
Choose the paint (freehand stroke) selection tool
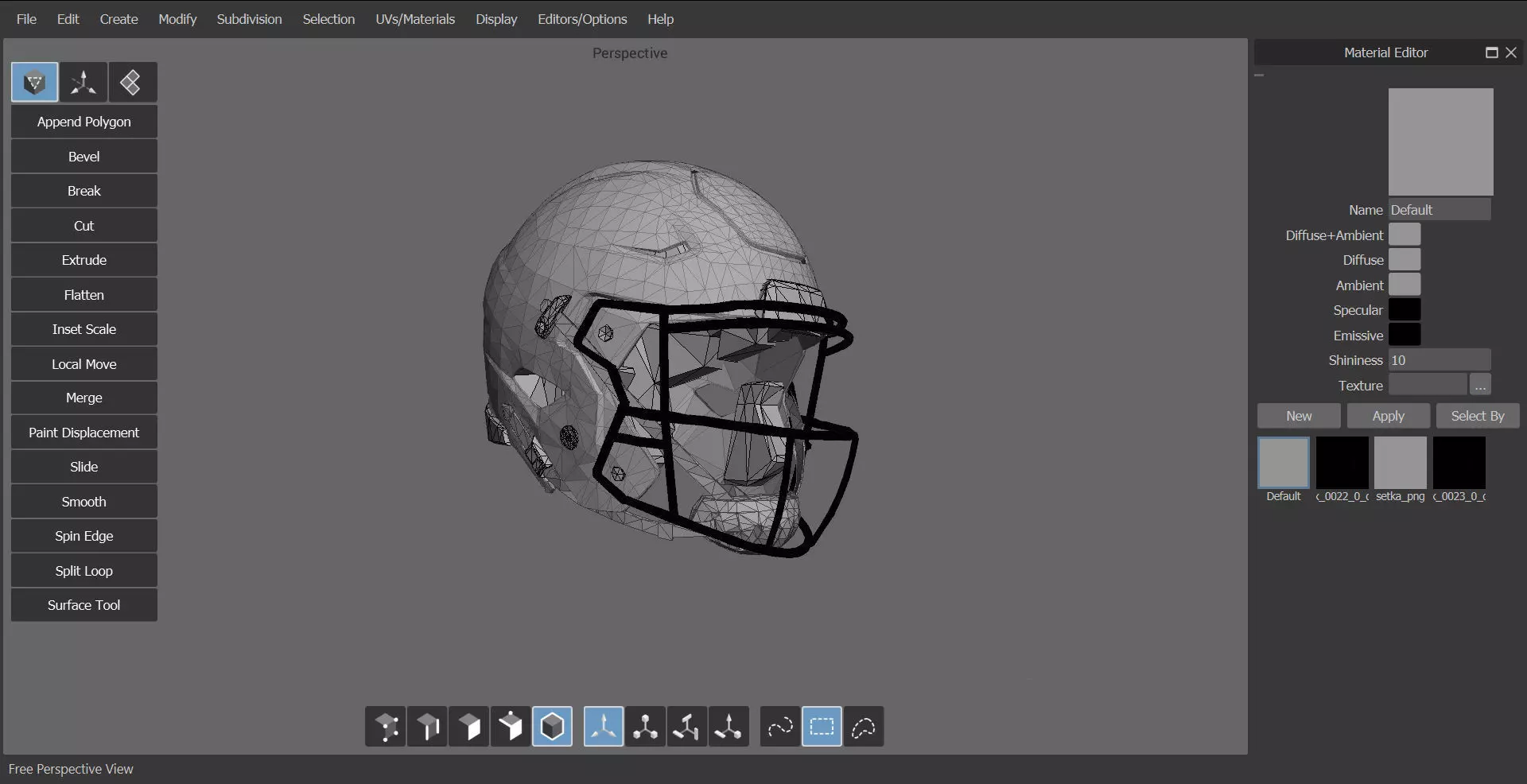(780, 727)
